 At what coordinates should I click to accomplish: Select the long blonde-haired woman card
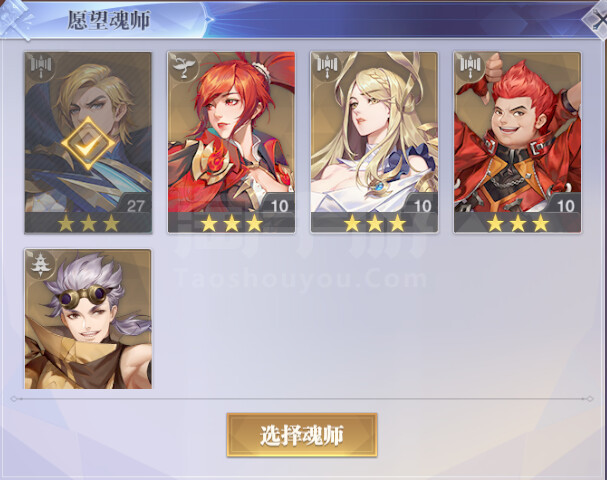374,142
